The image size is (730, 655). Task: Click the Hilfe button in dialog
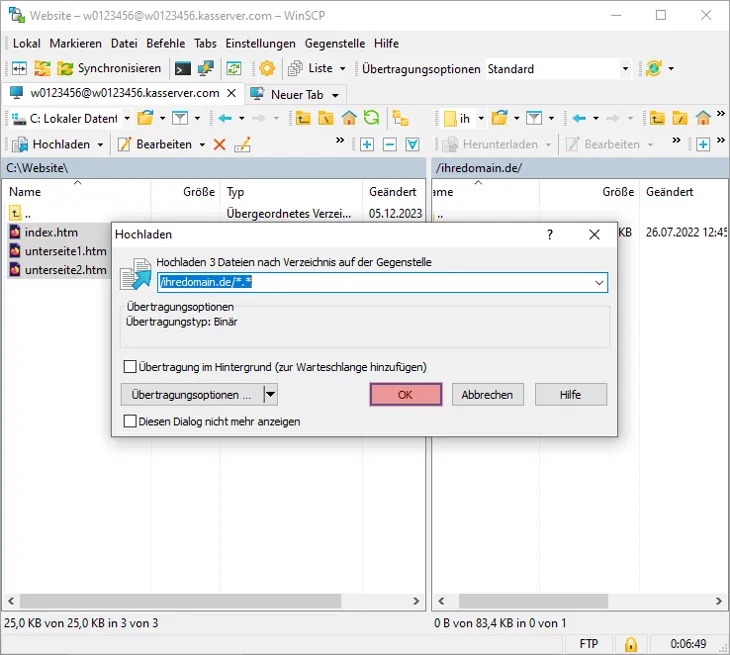pos(570,395)
